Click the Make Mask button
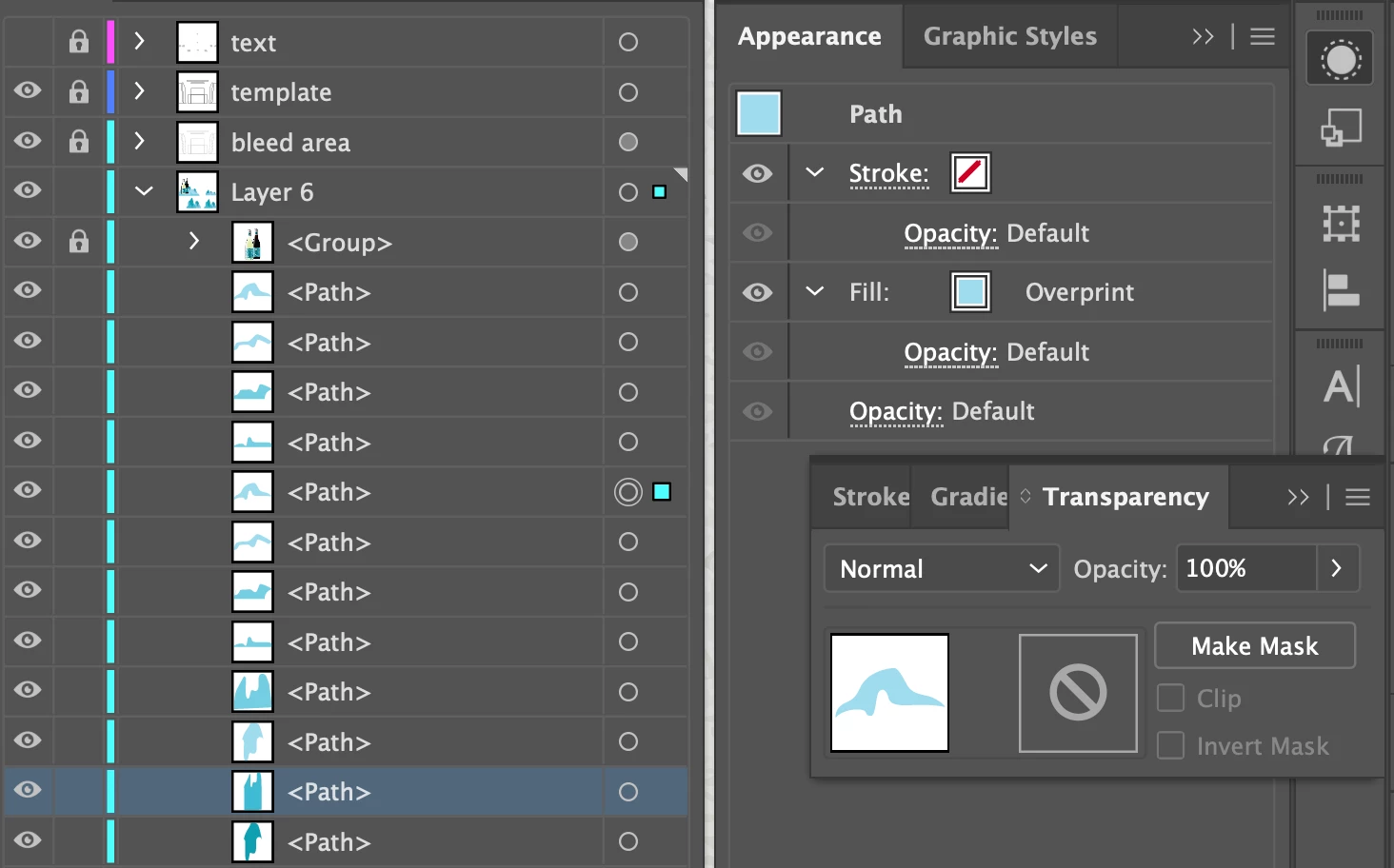The image size is (1394, 868). click(x=1254, y=646)
